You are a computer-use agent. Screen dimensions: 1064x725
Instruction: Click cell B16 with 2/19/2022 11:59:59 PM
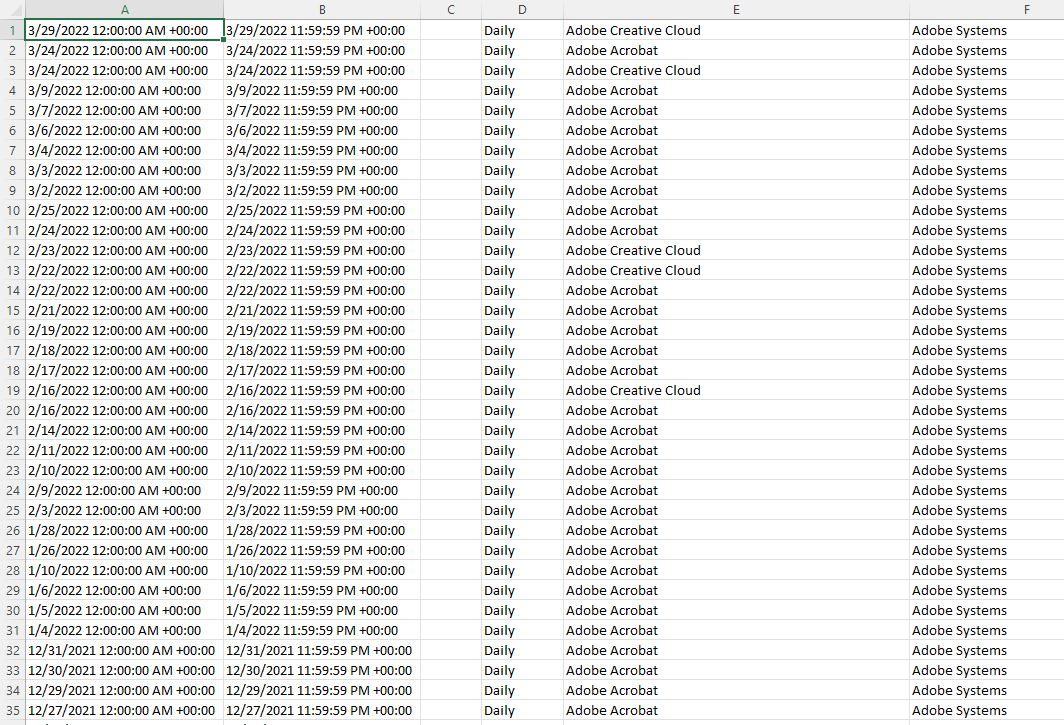322,331
